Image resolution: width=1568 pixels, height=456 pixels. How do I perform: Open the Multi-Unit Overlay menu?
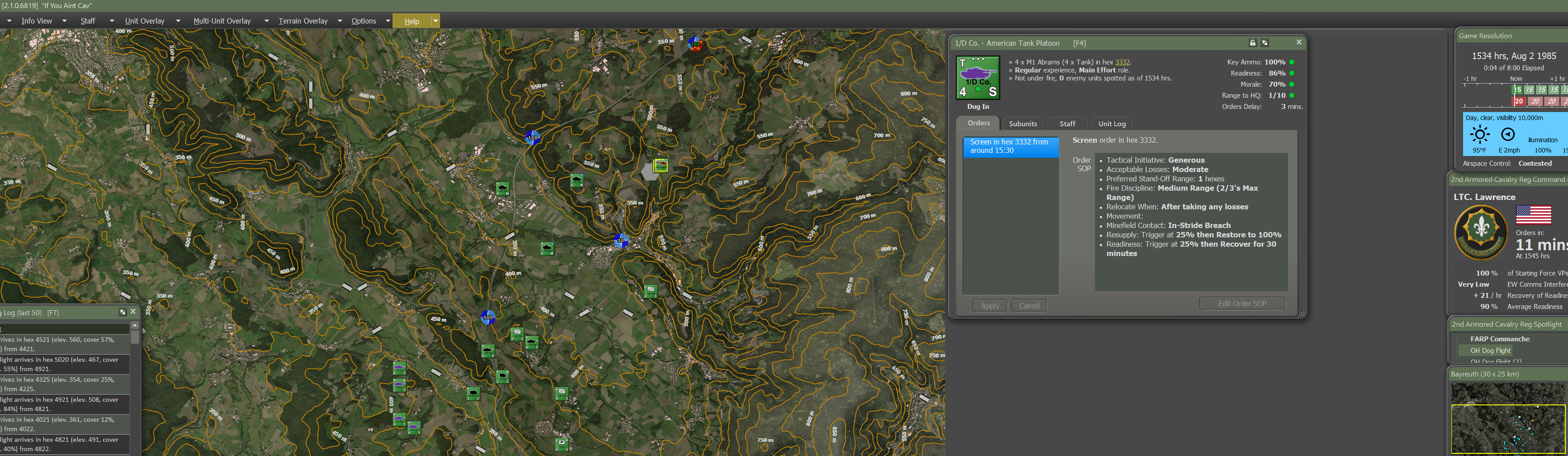click(221, 21)
